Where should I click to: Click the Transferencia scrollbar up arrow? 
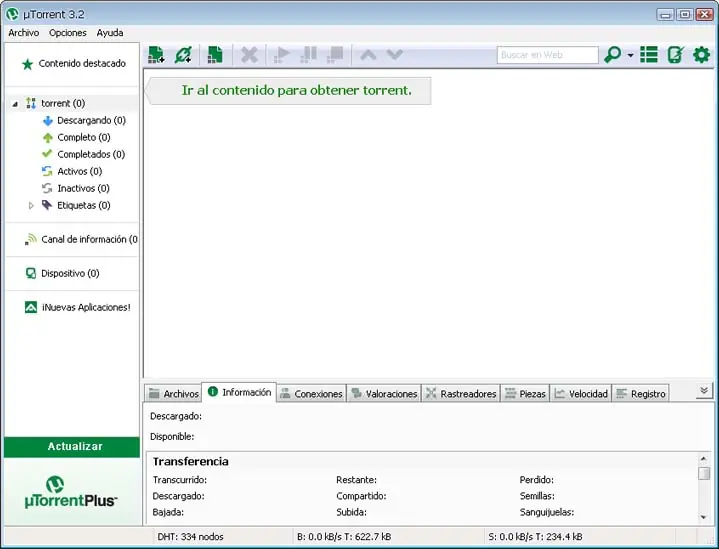click(x=703, y=459)
